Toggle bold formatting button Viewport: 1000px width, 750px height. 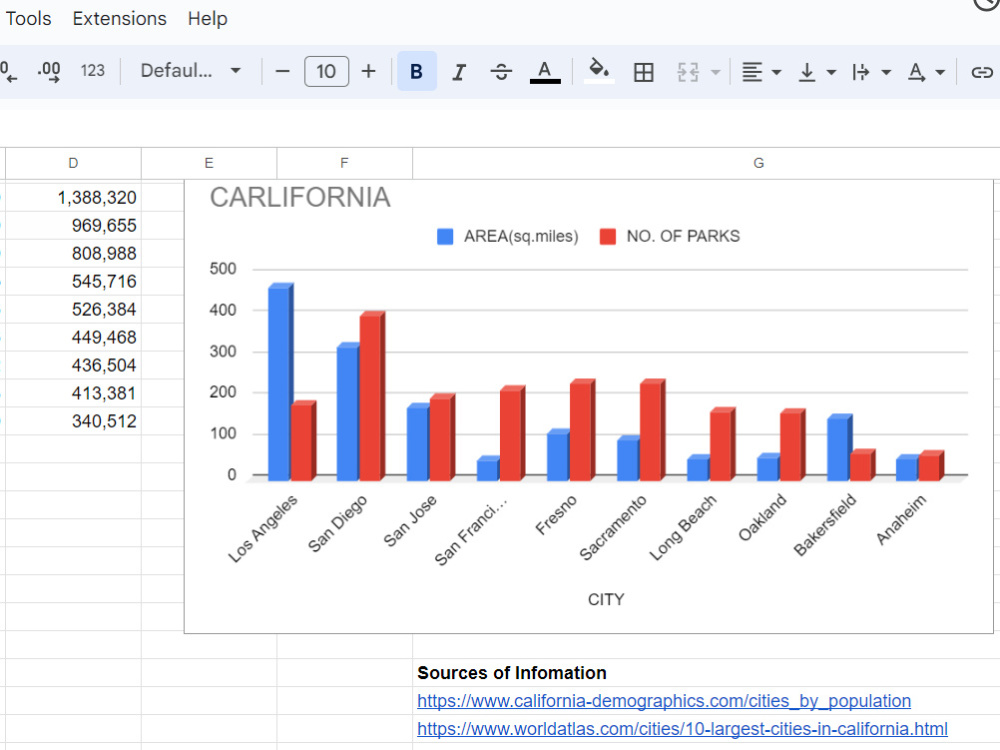coord(416,71)
